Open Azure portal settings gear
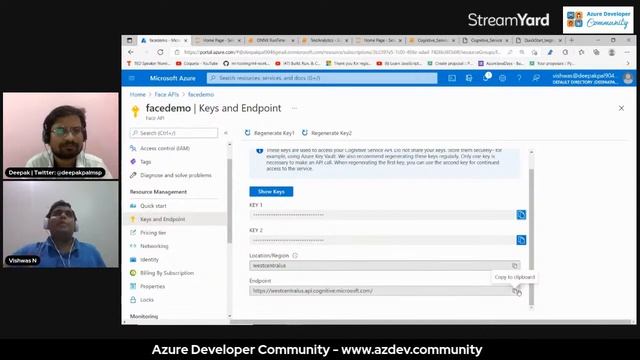This screenshot has width=640, height=360. (502, 78)
